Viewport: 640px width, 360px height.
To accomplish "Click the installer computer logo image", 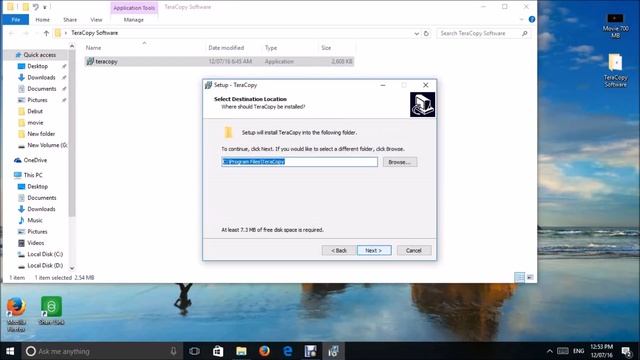I will 422,104.
